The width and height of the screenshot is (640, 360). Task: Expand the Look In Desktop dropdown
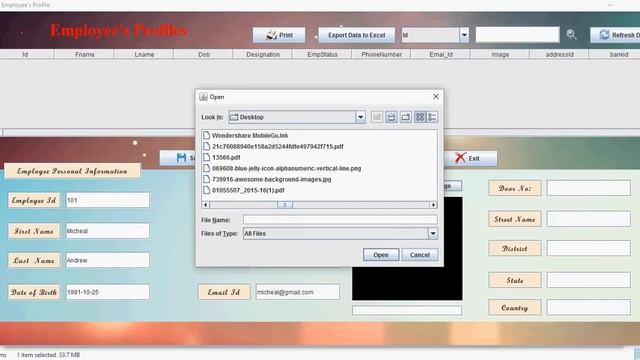pos(360,117)
